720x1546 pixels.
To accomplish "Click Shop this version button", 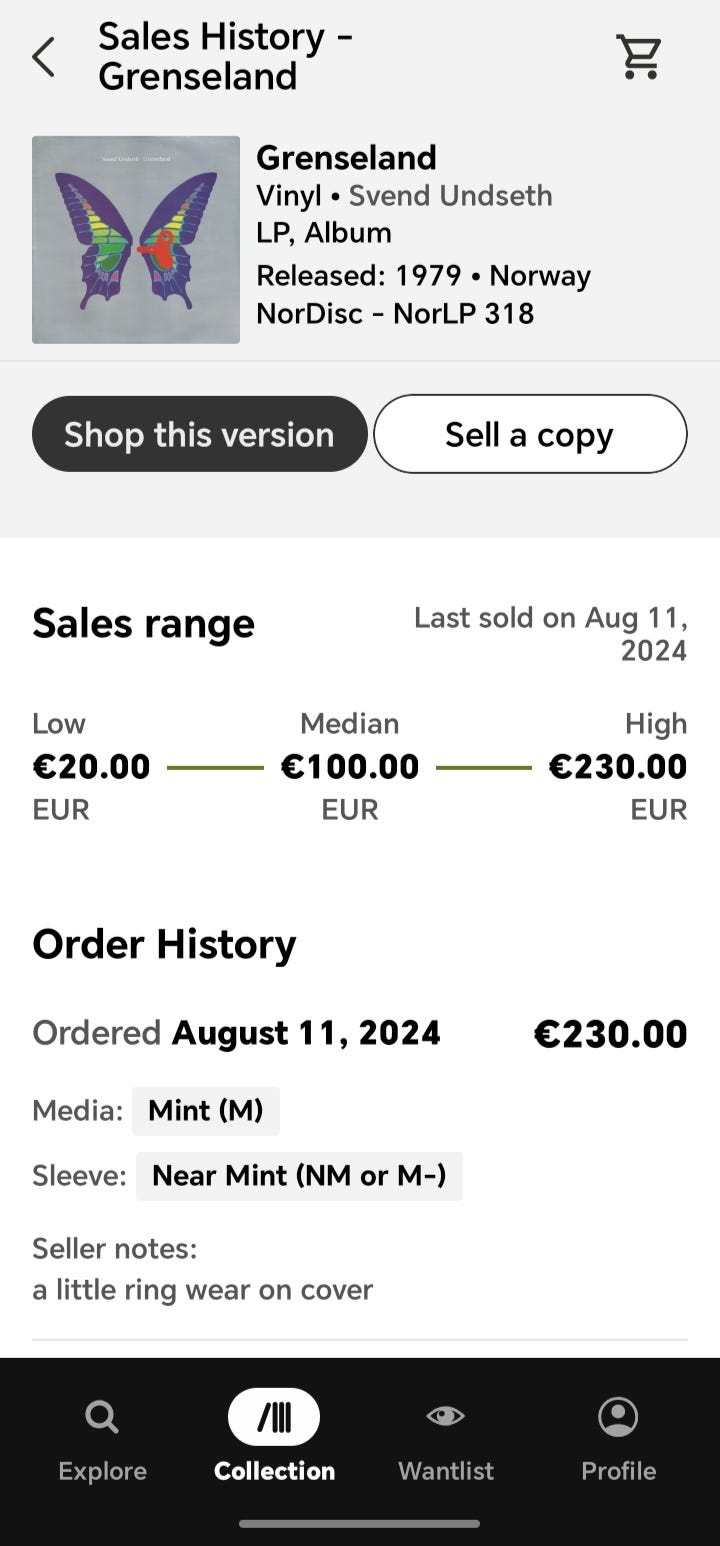I will click(200, 434).
